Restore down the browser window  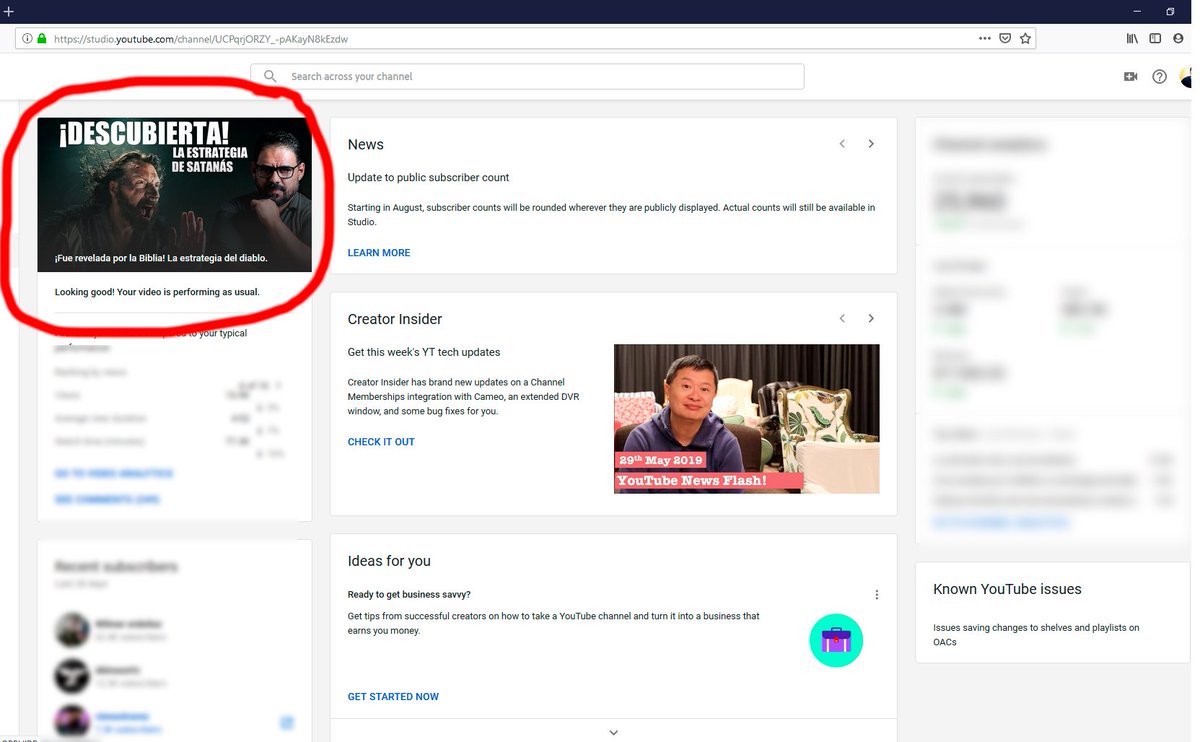pos(1170,11)
